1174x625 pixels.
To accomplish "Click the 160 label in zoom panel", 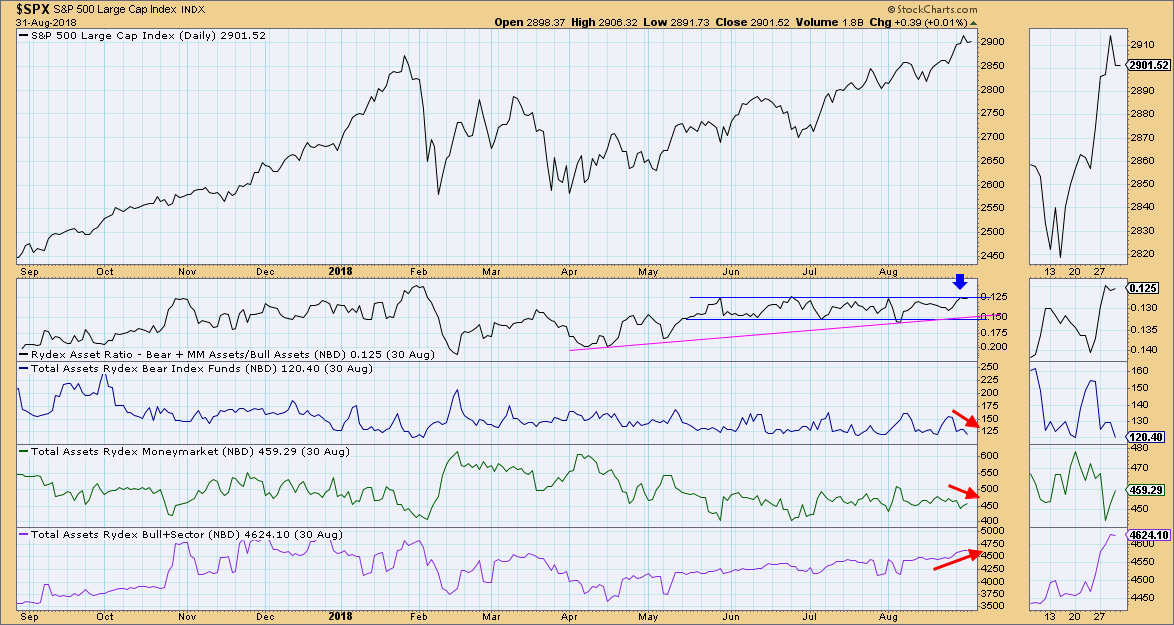I will (1140, 371).
